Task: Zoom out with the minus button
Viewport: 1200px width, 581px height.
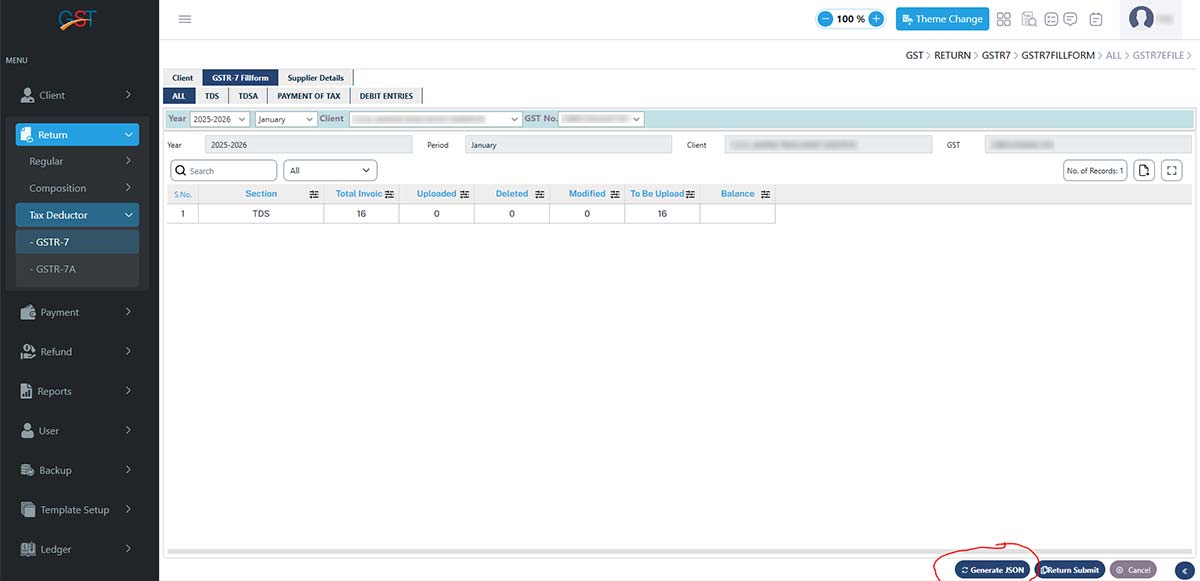Action: click(825, 19)
